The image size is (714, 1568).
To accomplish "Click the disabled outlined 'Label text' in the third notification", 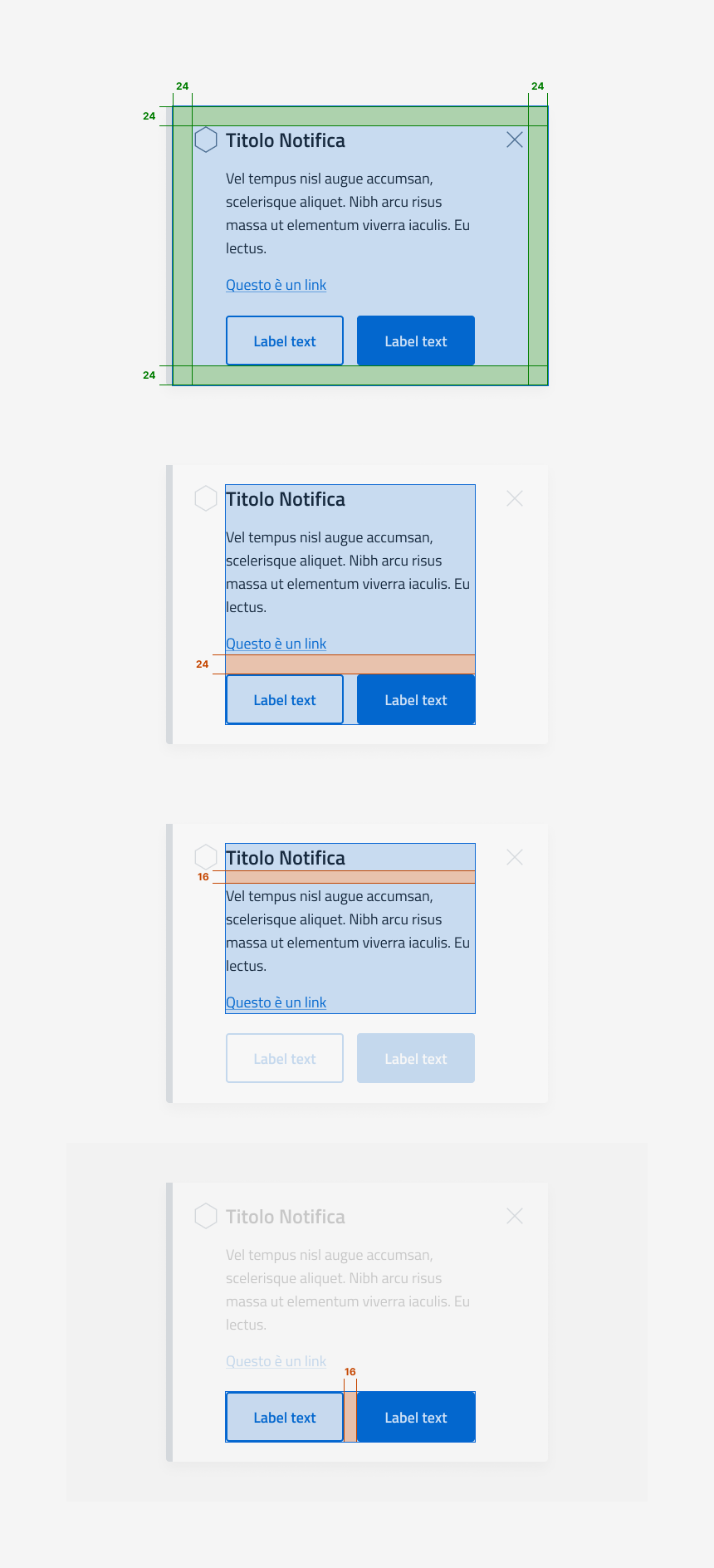I will [284, 1058].
